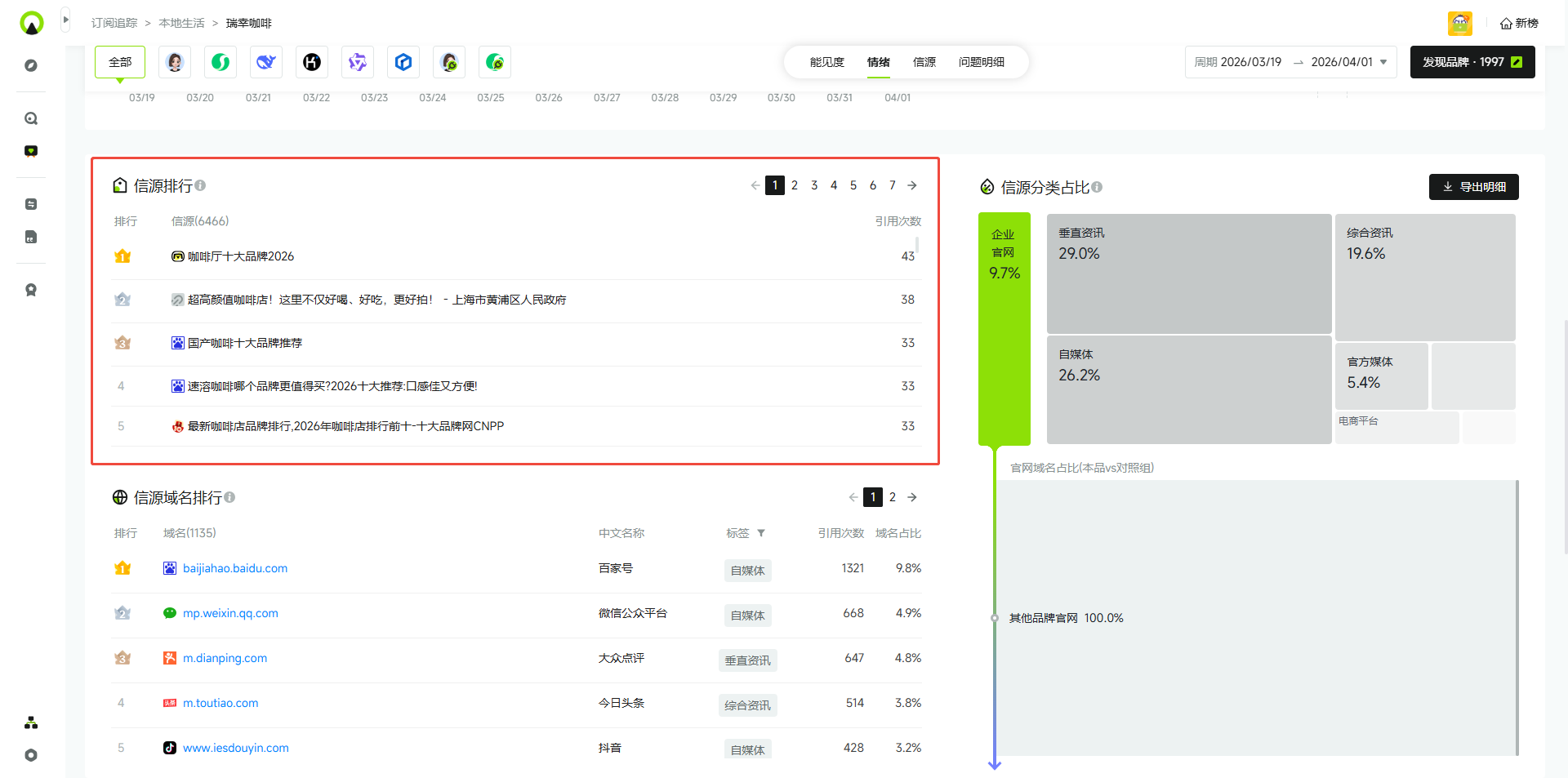Switch to the 能见度 tab

(826, 62)
